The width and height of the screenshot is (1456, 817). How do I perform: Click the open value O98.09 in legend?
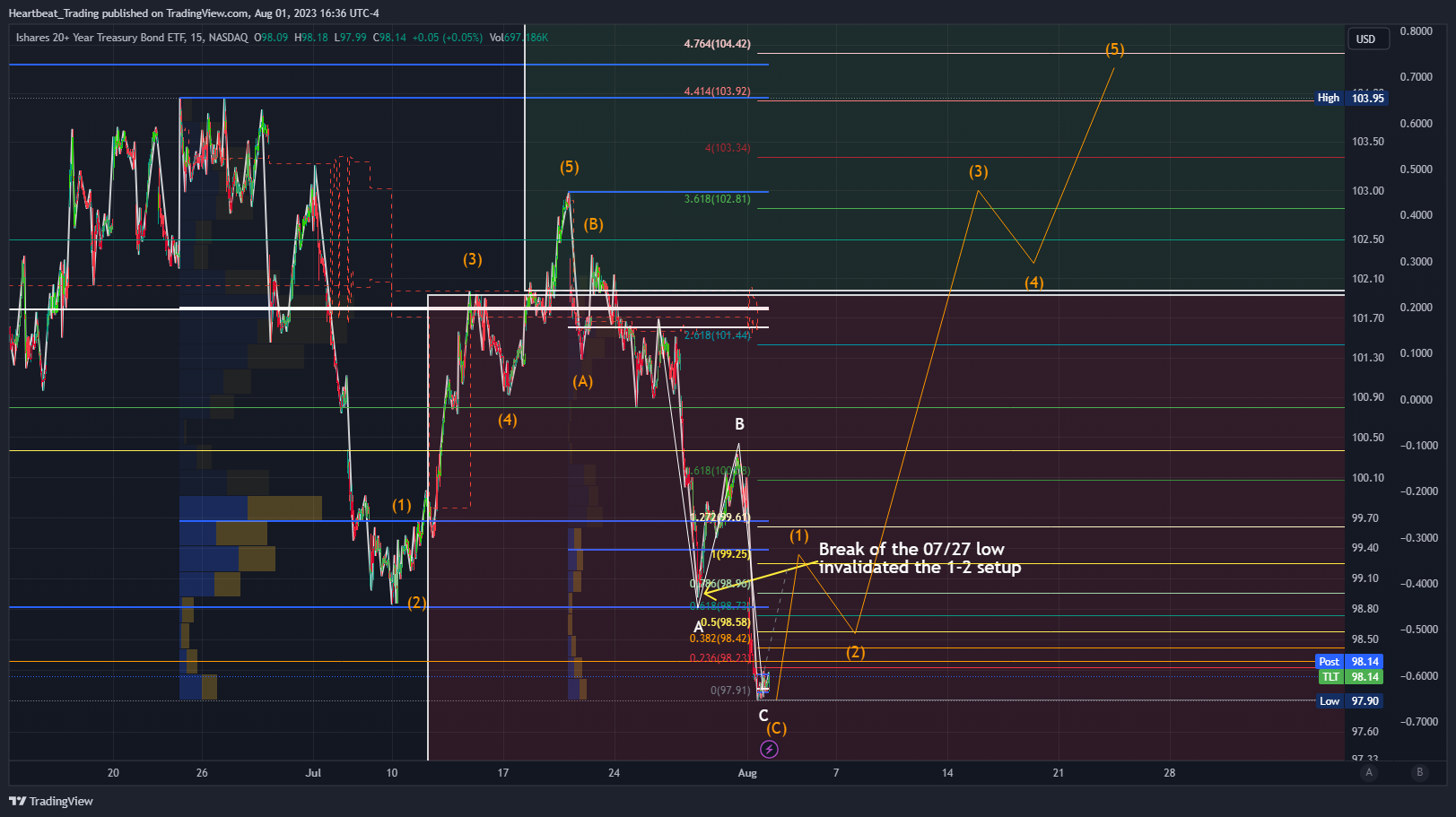(x=271, y=38)
